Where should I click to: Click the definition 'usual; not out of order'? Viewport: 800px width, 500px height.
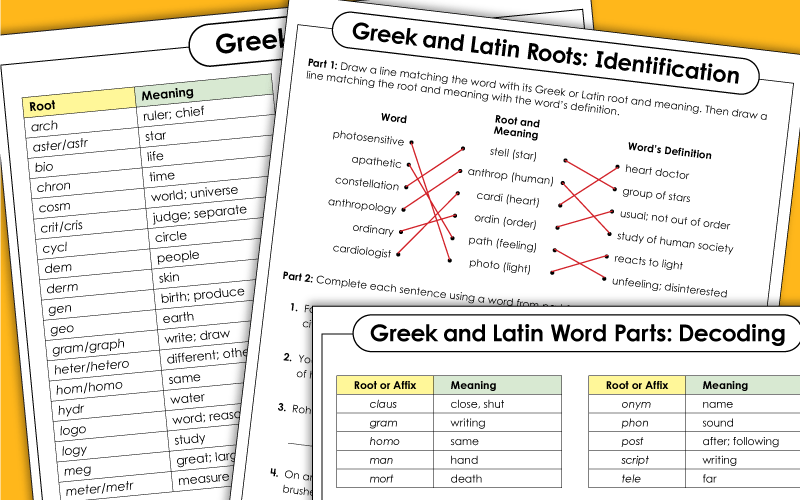click(x=674, y=219)
